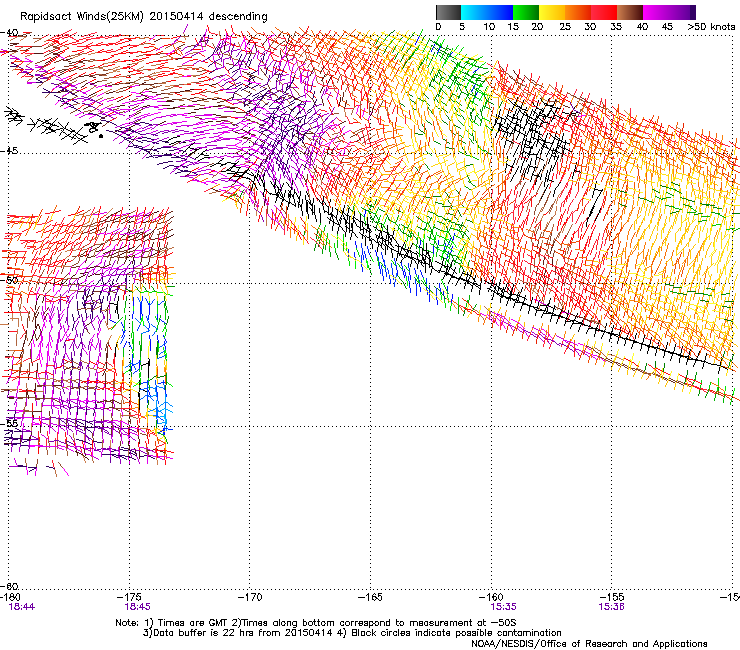The height and width of the screenshot is (650, 740).
Task: Click the yellow 20-25 knots color segment
Action: pos(552,12)
